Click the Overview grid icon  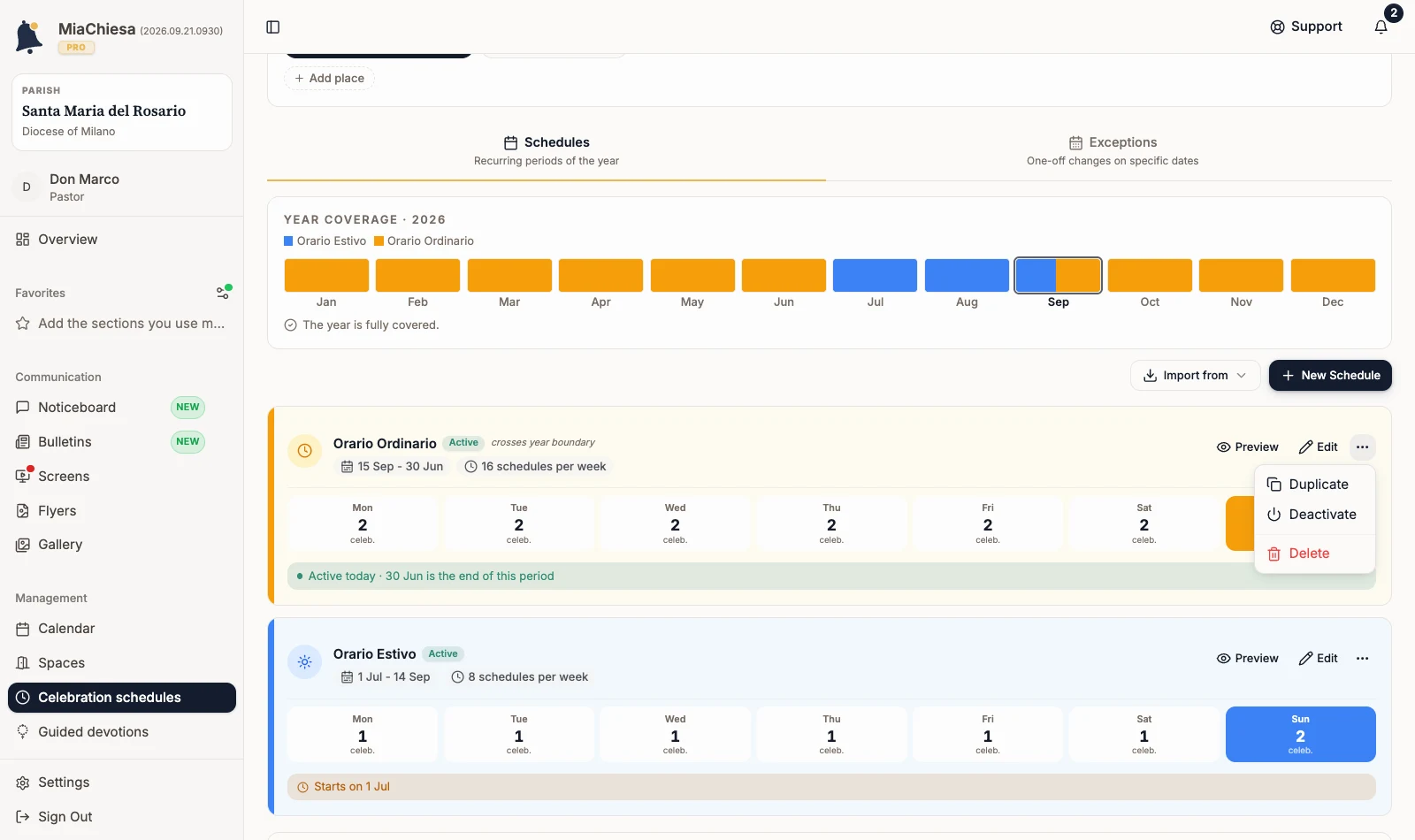point(23,240)
